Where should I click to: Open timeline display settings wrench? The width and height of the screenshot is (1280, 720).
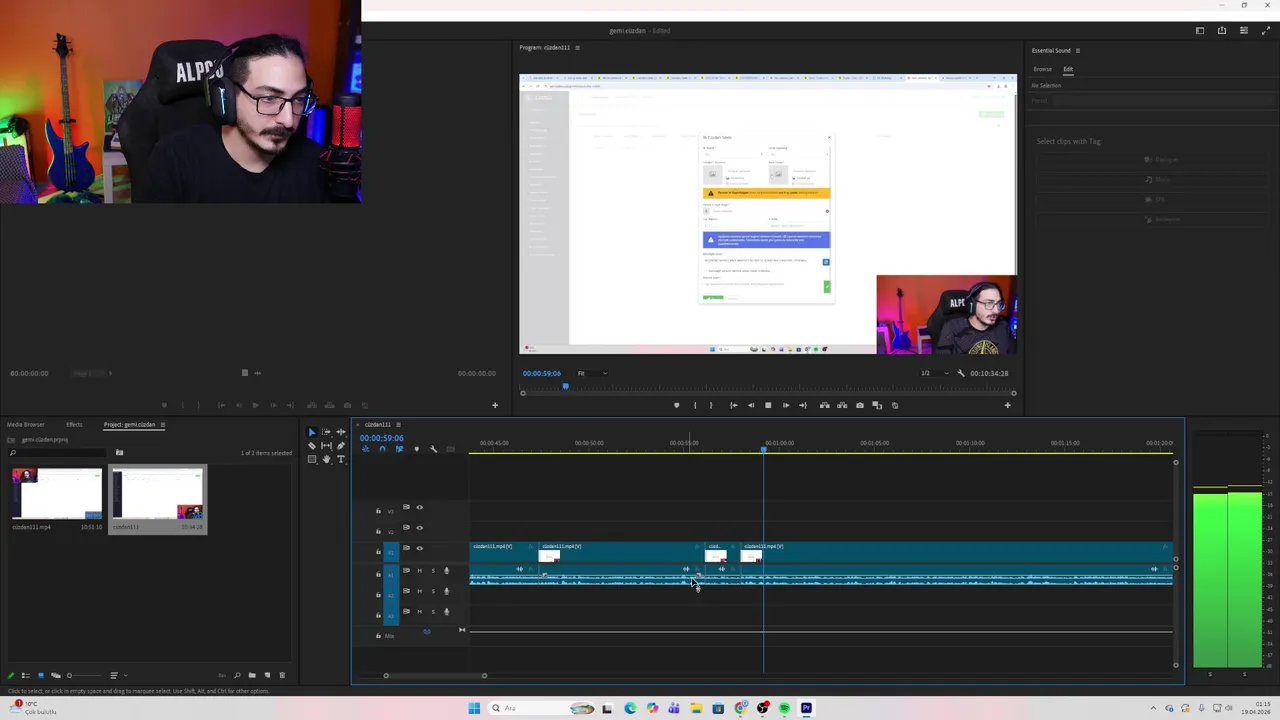[x=433, y=449]
